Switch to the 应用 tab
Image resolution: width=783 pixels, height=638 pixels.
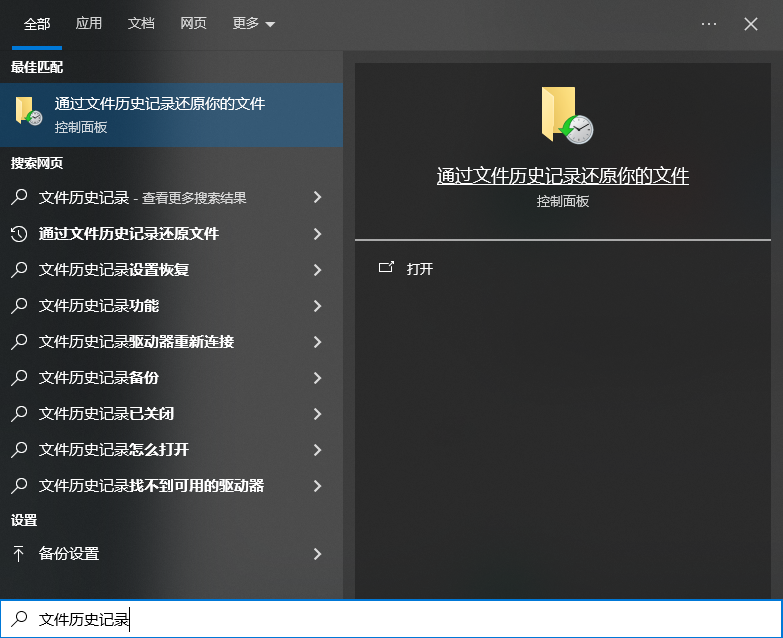point(89,24)
